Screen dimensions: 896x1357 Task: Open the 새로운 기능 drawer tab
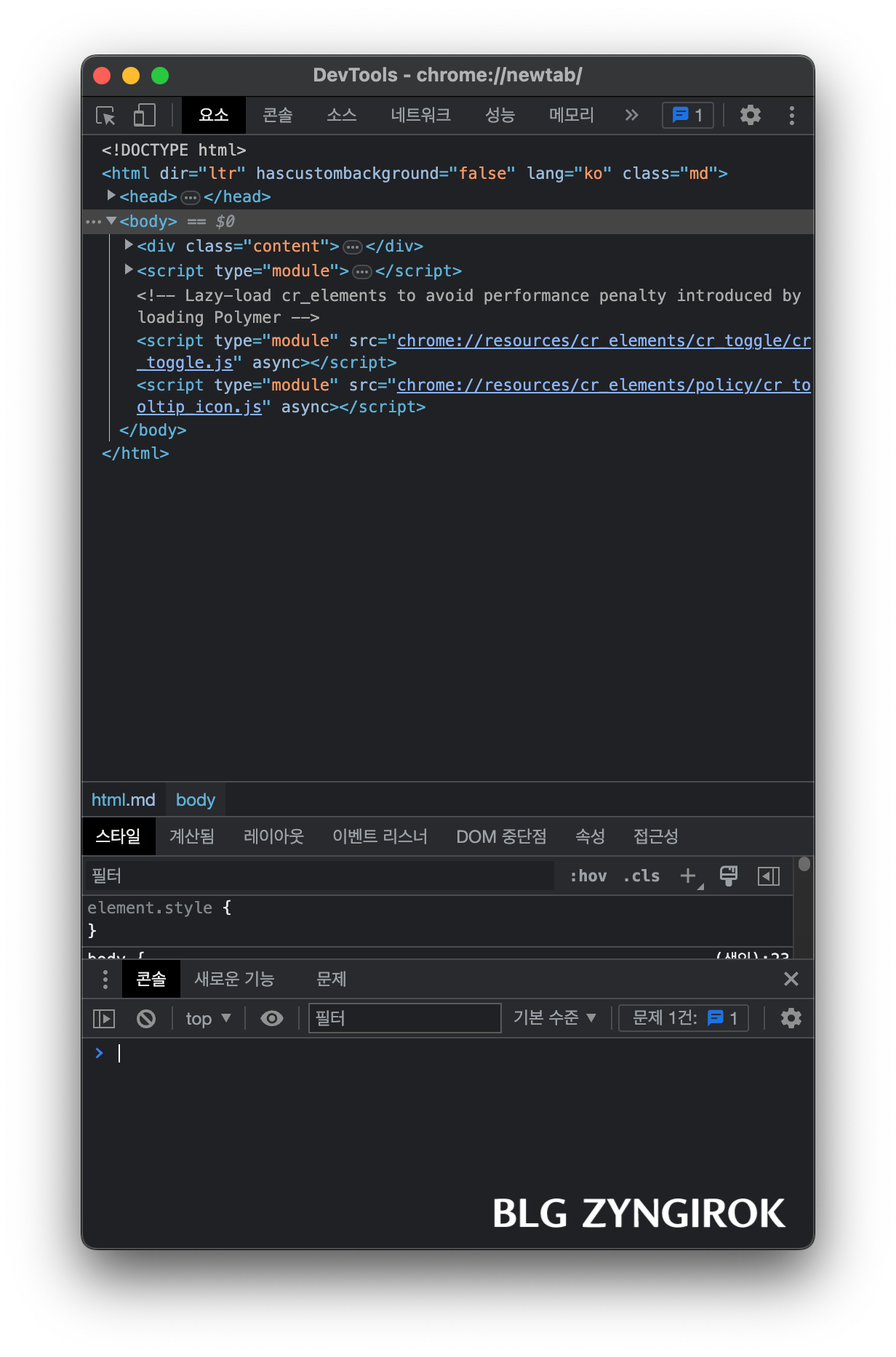(234, 980)
